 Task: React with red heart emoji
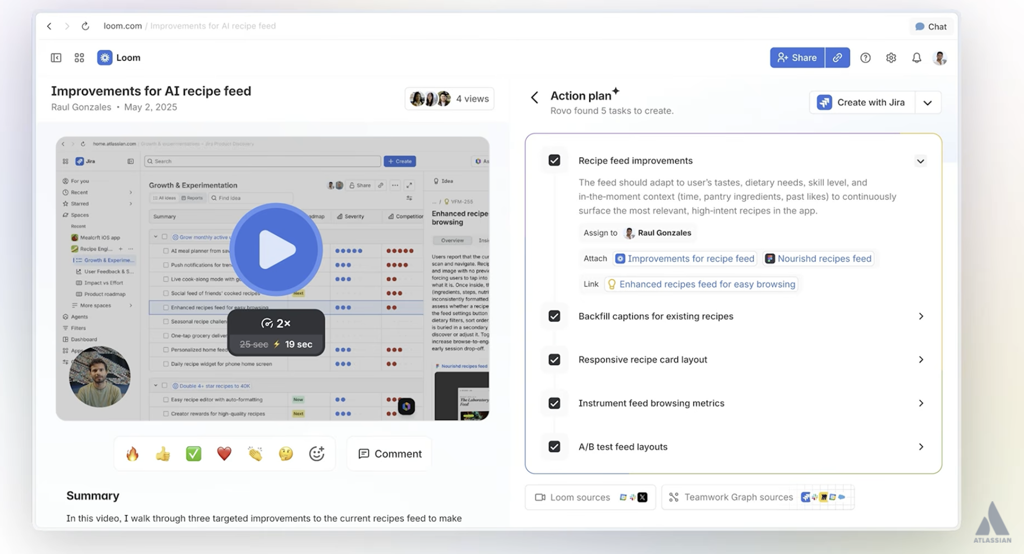pos(224,453)
